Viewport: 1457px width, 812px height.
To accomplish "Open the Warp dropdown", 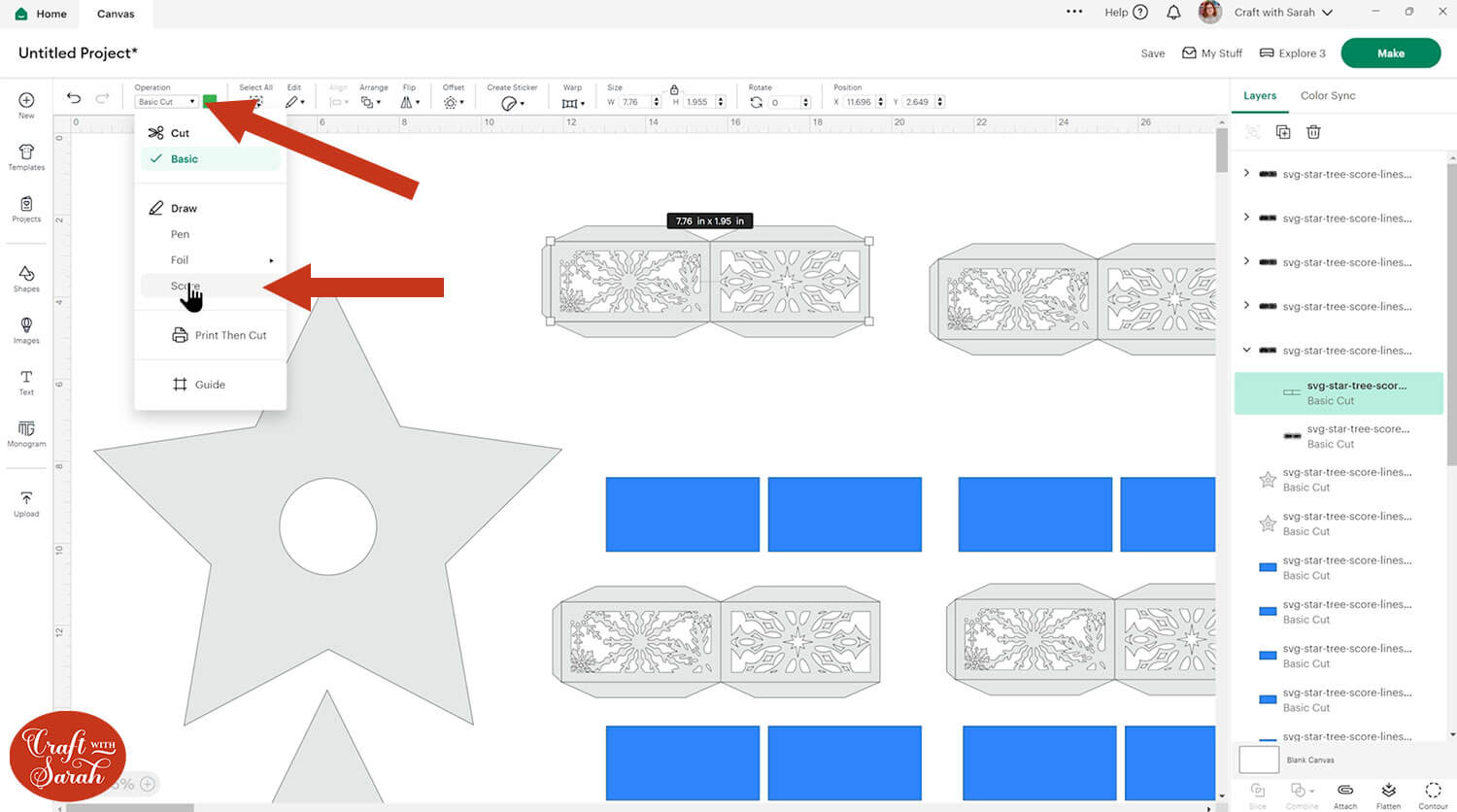I will 573,102.
